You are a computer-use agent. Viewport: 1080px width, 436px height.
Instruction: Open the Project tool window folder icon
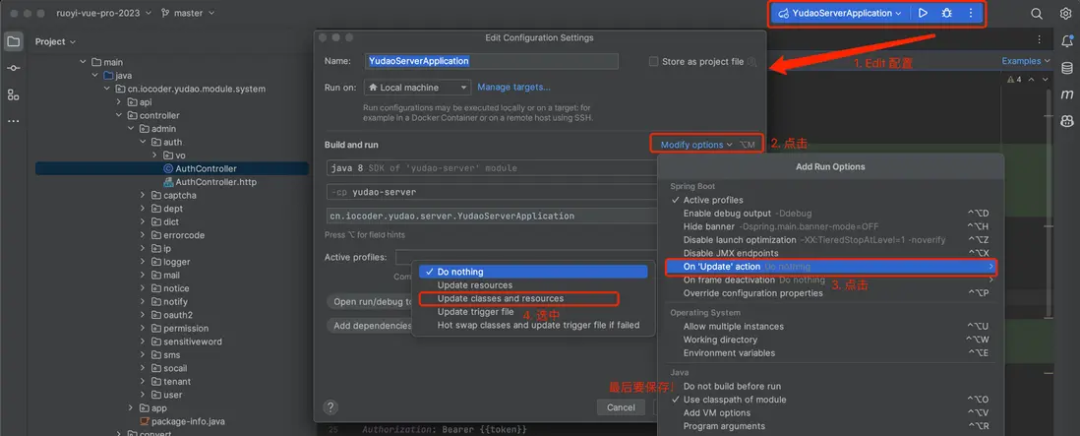13,41
